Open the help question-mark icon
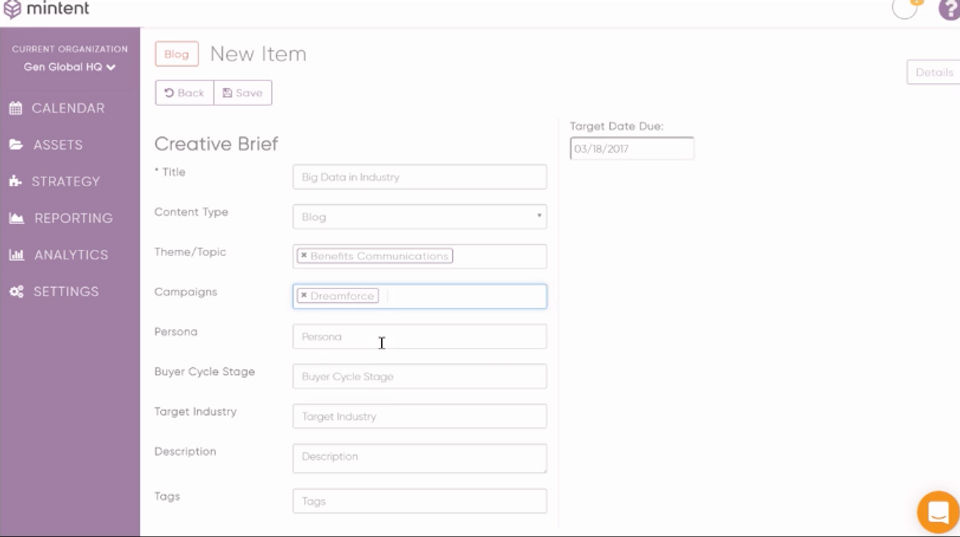The image size is (960, 537). [x=949, y=9]
